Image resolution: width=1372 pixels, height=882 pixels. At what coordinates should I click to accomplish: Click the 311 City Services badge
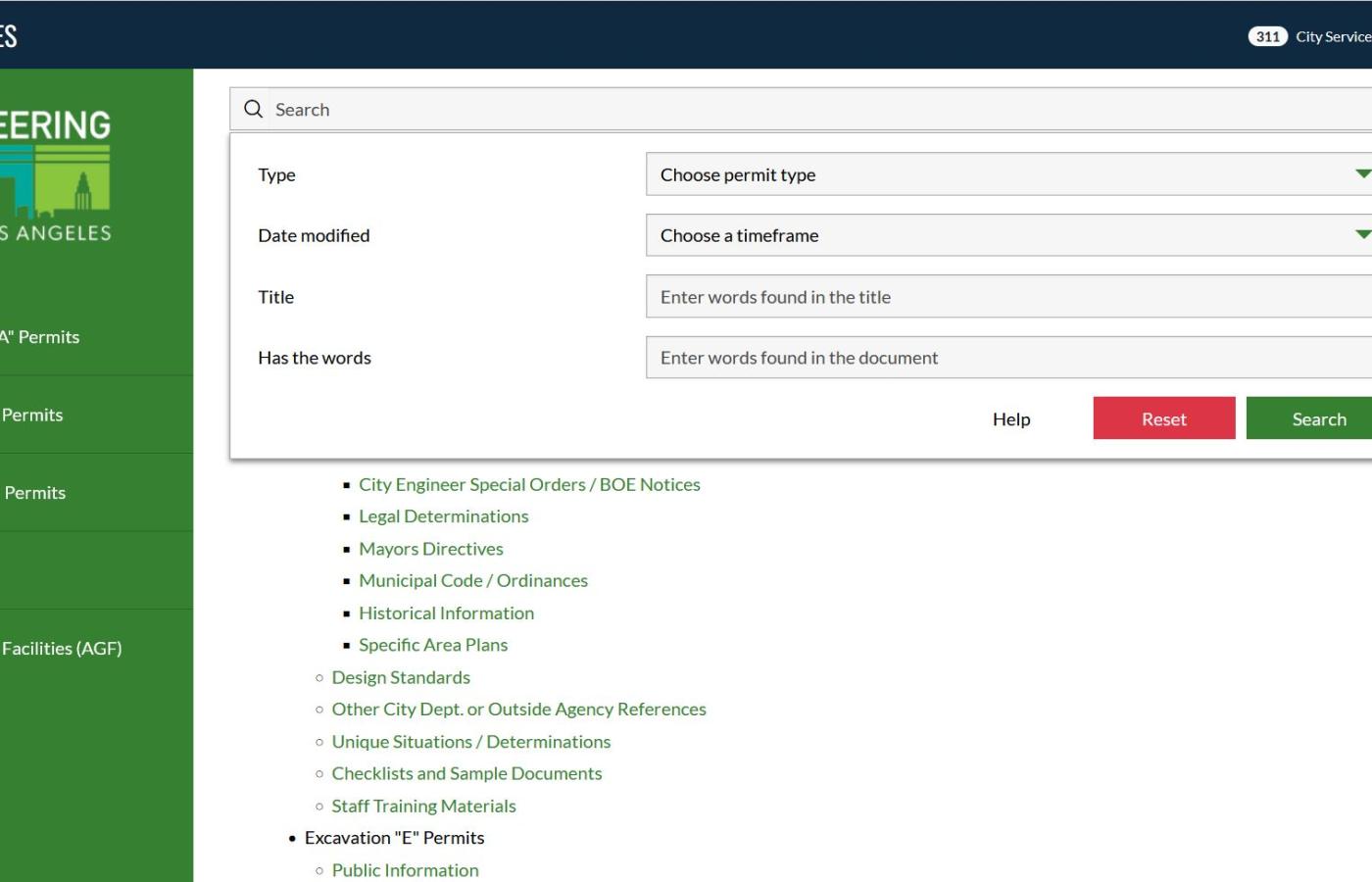click(1266, 36)
